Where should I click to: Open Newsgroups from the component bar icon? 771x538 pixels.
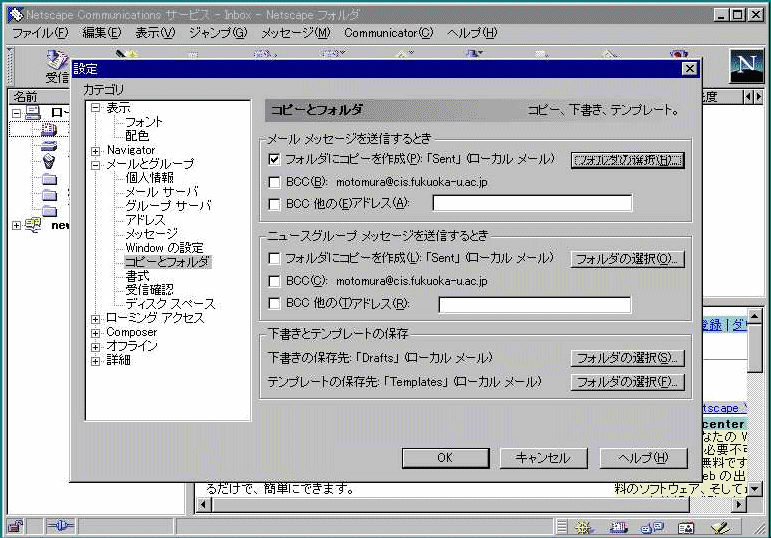[652, 527]
